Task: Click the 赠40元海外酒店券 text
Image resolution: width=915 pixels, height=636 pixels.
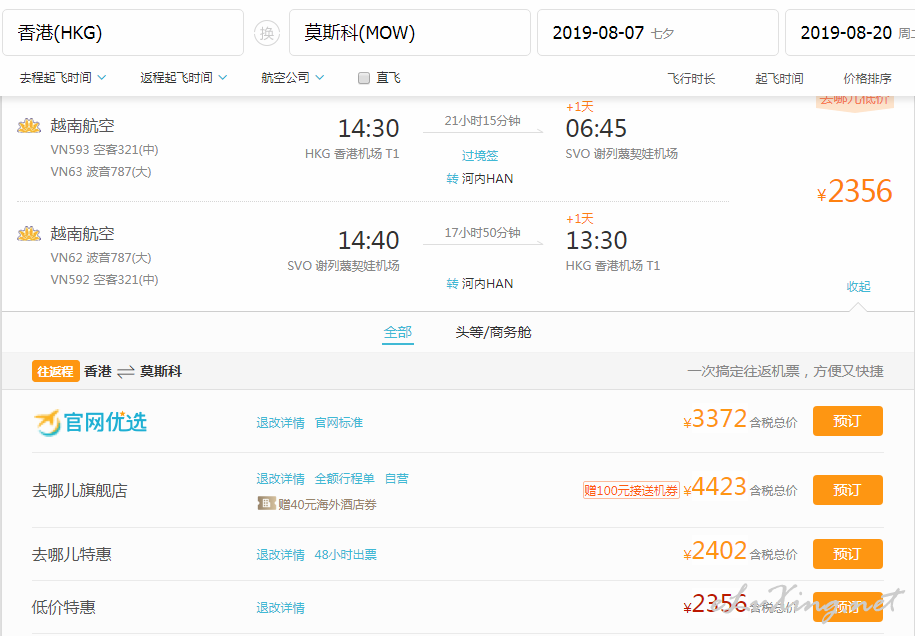Action: point(327,504)
